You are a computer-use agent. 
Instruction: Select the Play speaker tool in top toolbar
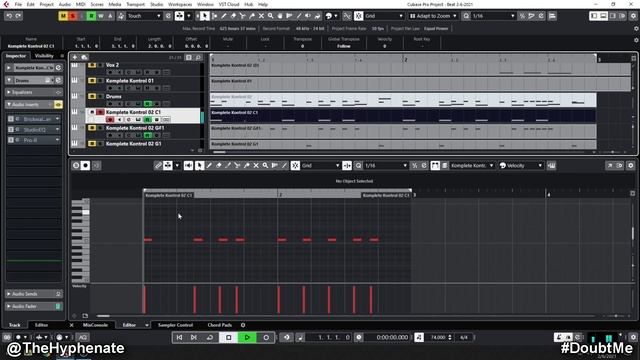[308, 16]
